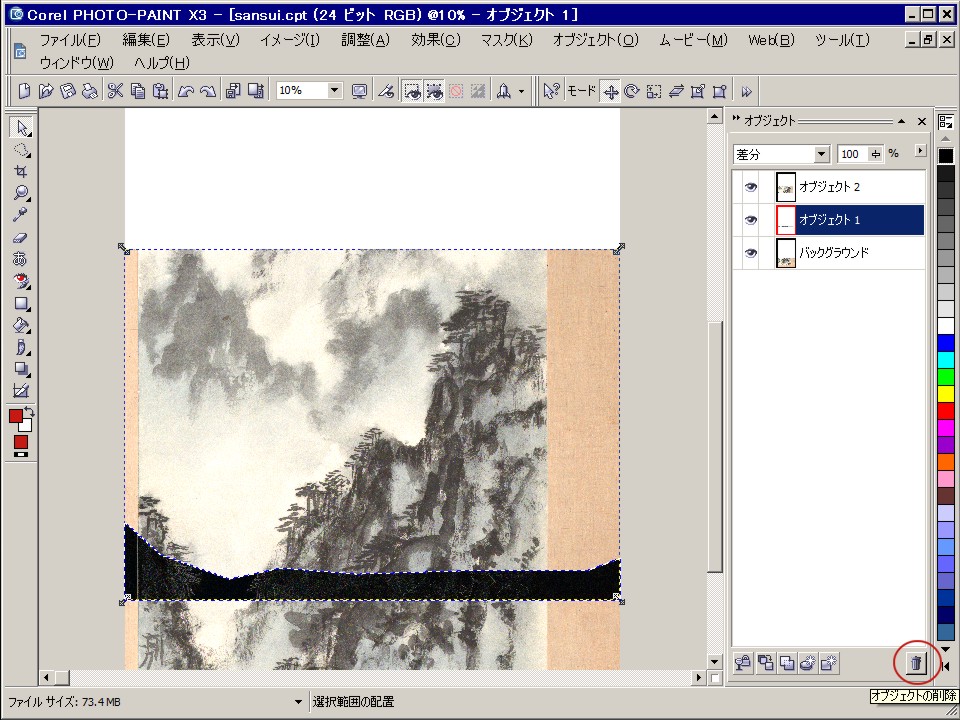Select the バックグラウンド row
960x720 pixels.
click(x=828, y=253)
